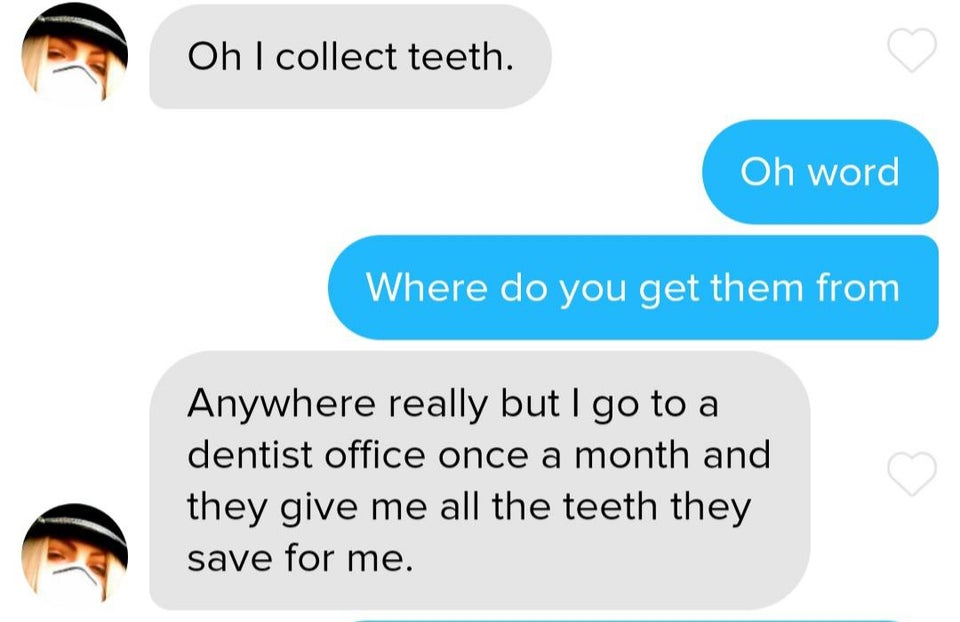Click the word "word" in the sent message

point(853,172)
